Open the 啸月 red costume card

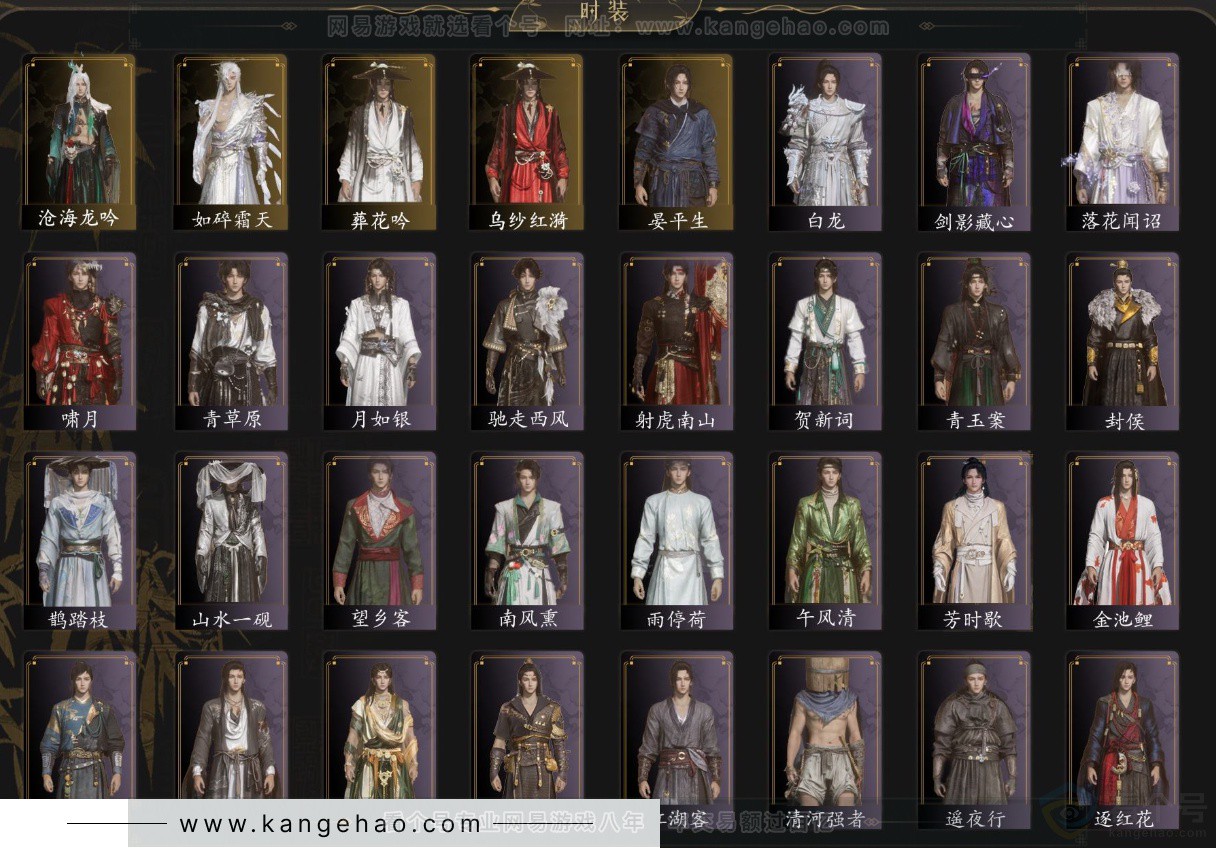(x=79, y=342)
